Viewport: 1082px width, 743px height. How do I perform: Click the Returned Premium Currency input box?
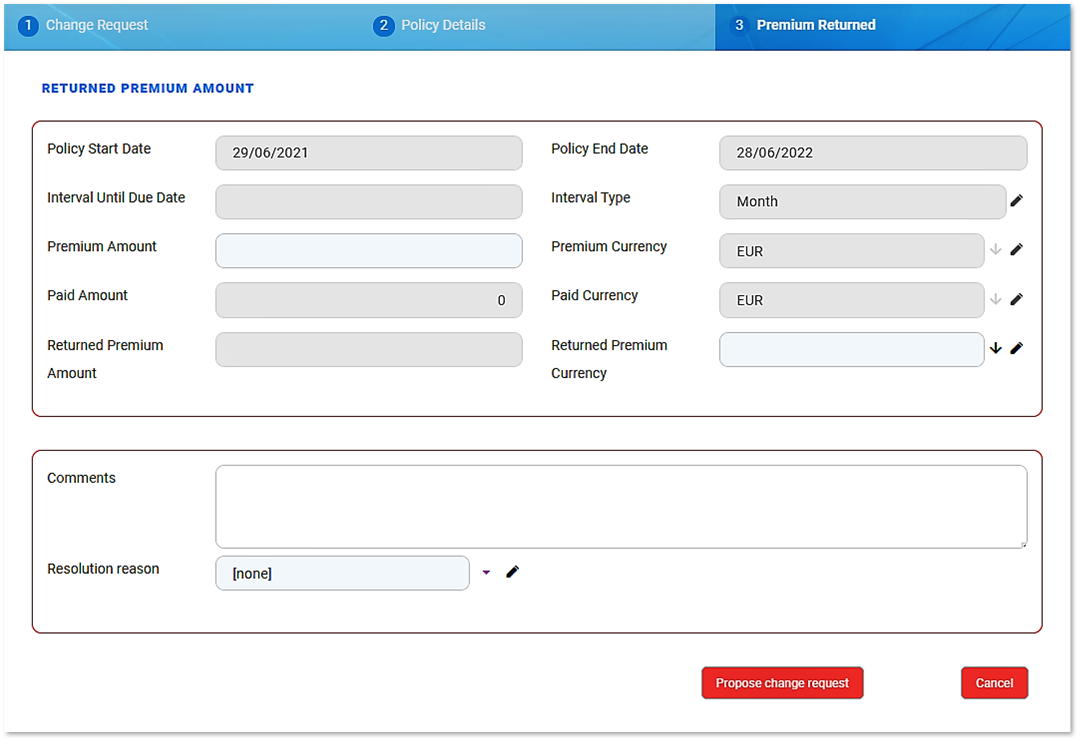(851, 350)
